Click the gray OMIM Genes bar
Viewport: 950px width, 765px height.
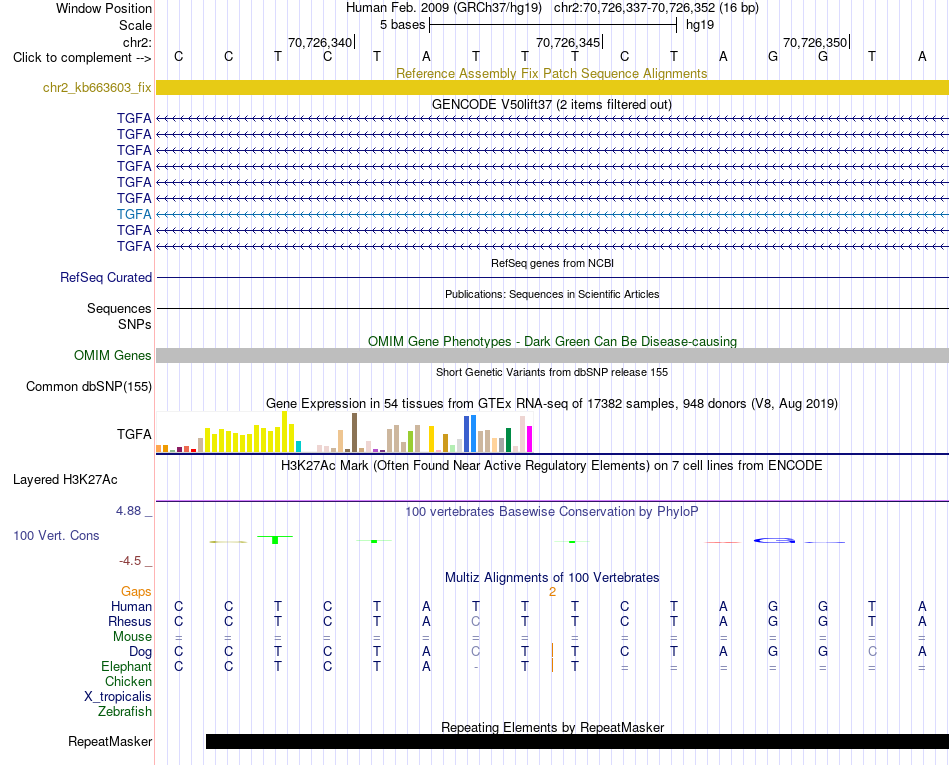[552, 356]
